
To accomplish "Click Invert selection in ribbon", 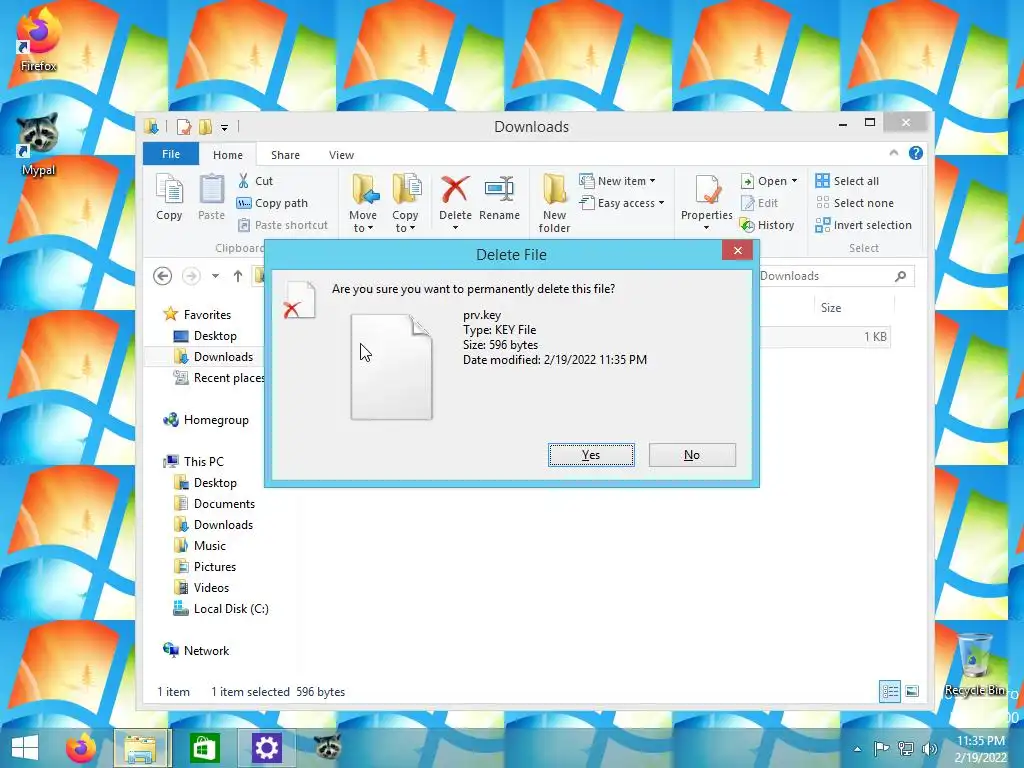I will pos(863,225).
